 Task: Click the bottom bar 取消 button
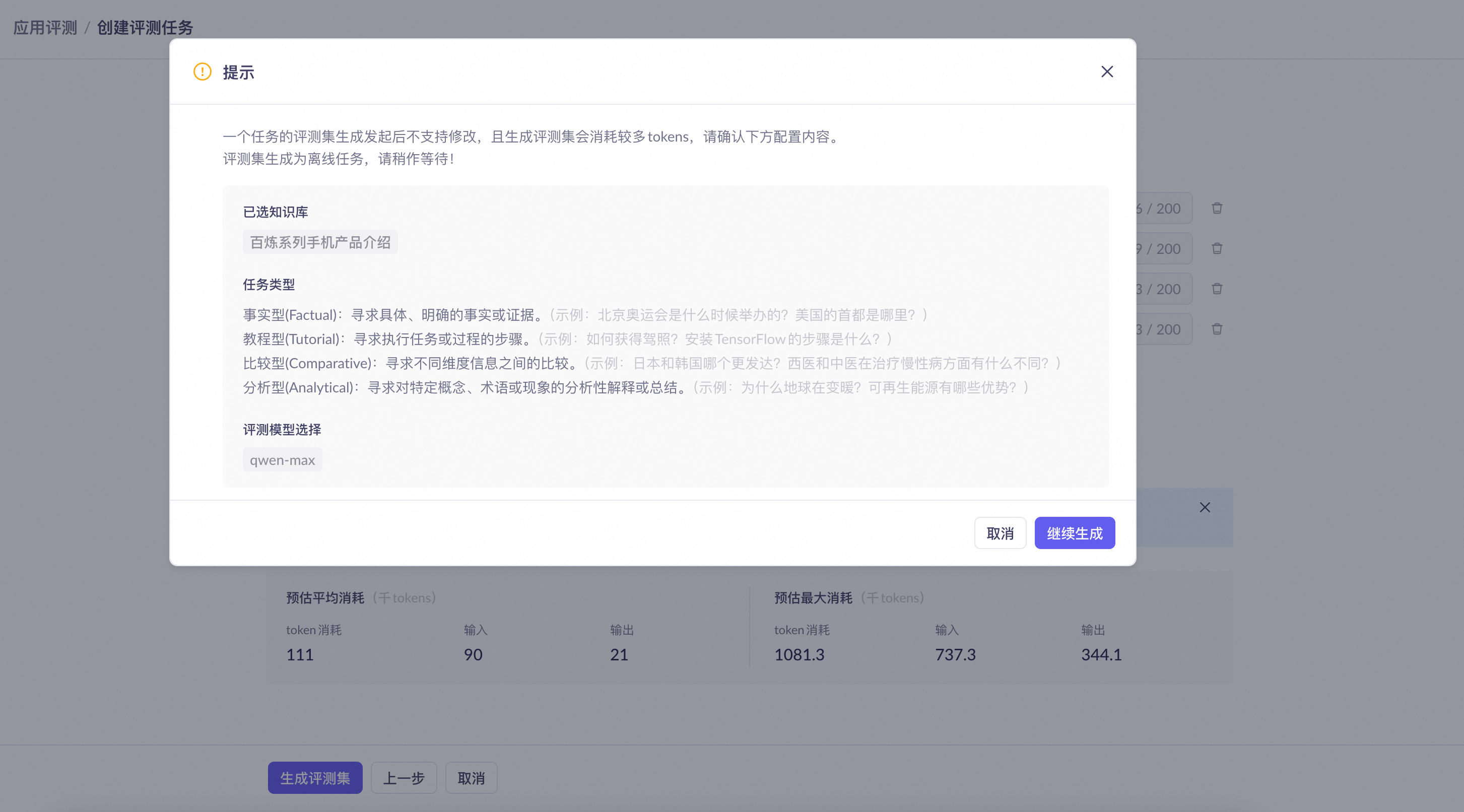click(471, 778)
